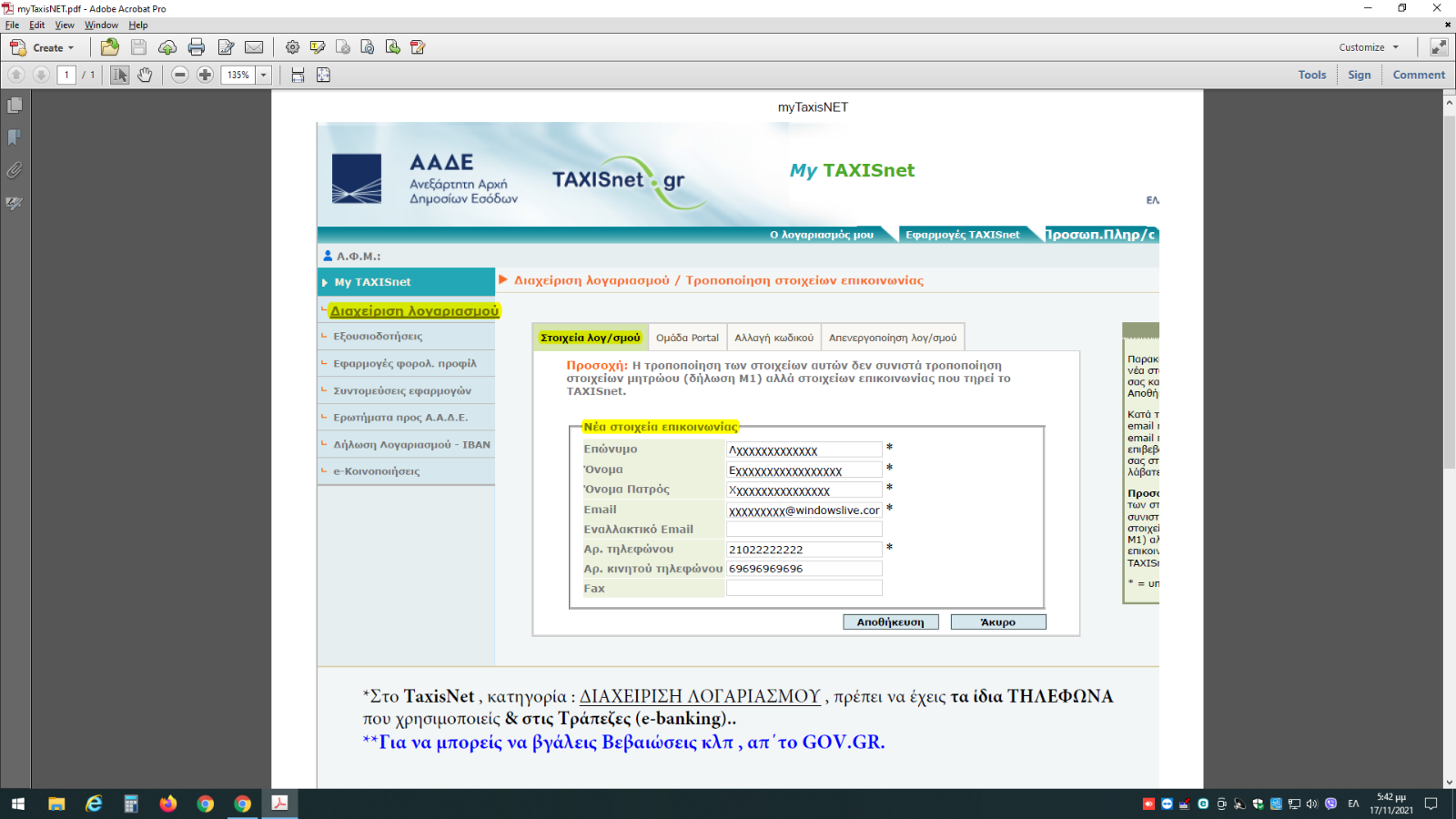
Task: Launch Firefox from the taskbar
Action: (x=167, y=804)
